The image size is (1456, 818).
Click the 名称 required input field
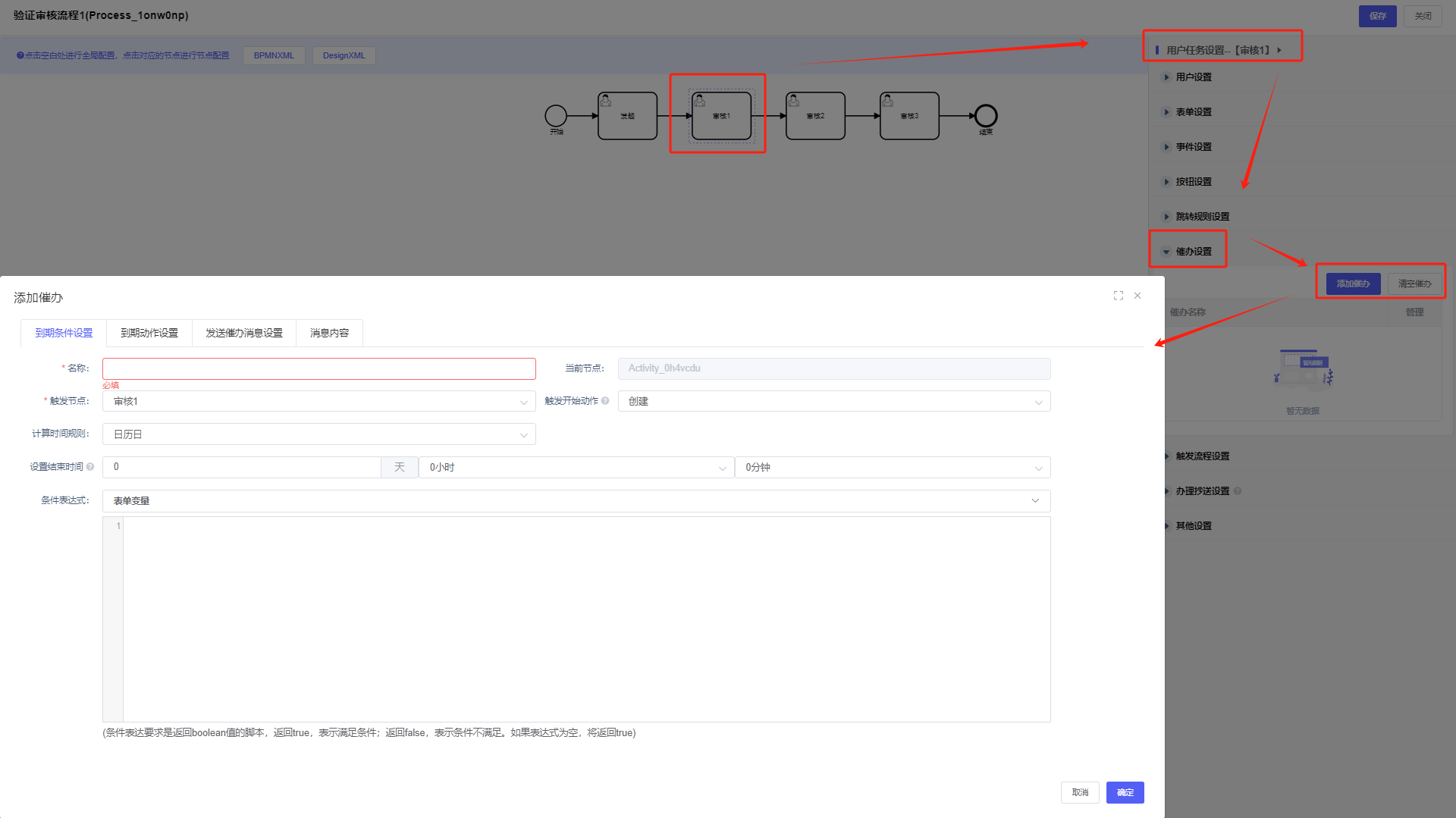[x=318, y=369]
